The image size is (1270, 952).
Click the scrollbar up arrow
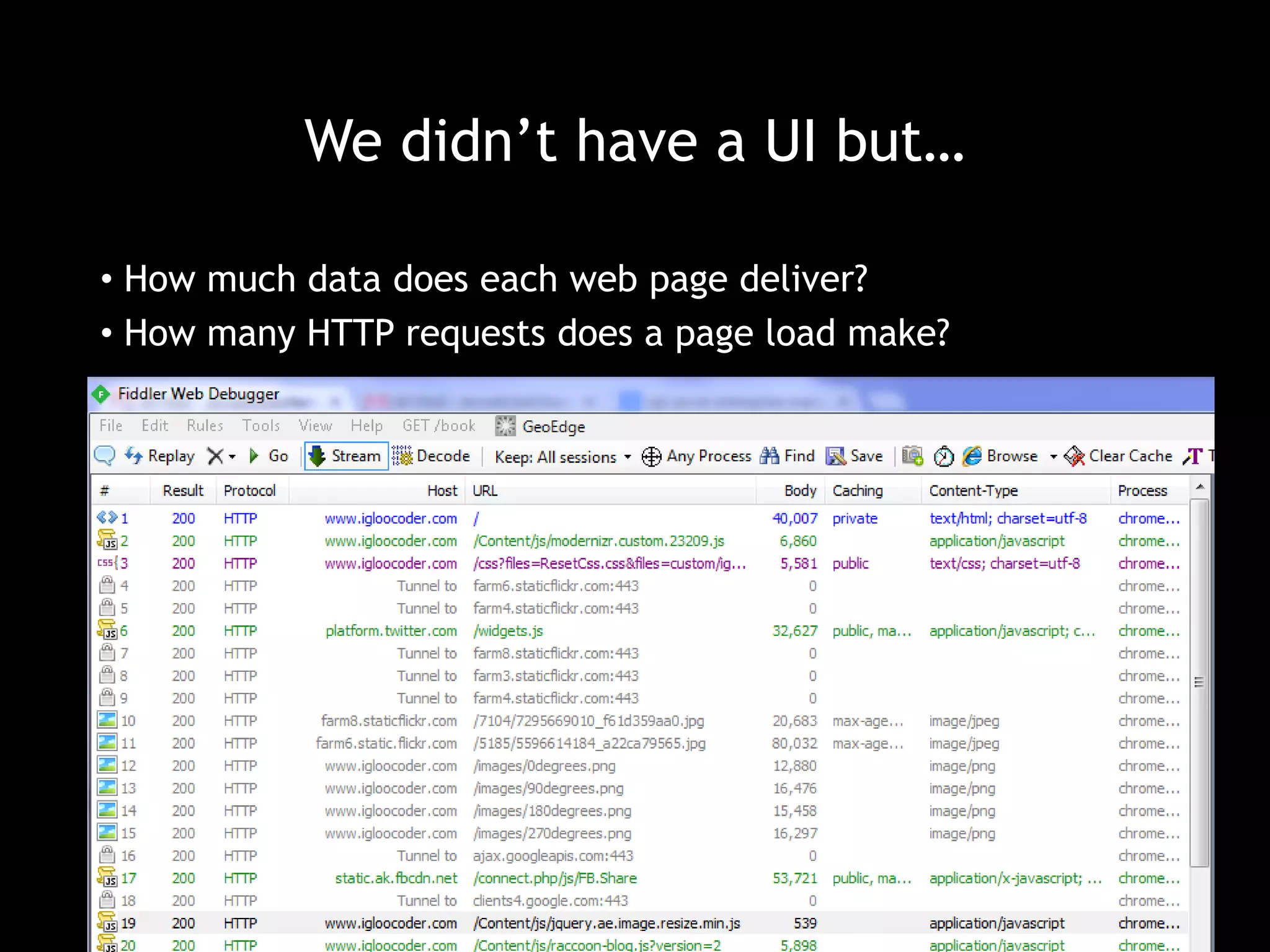coord(1200,487)
